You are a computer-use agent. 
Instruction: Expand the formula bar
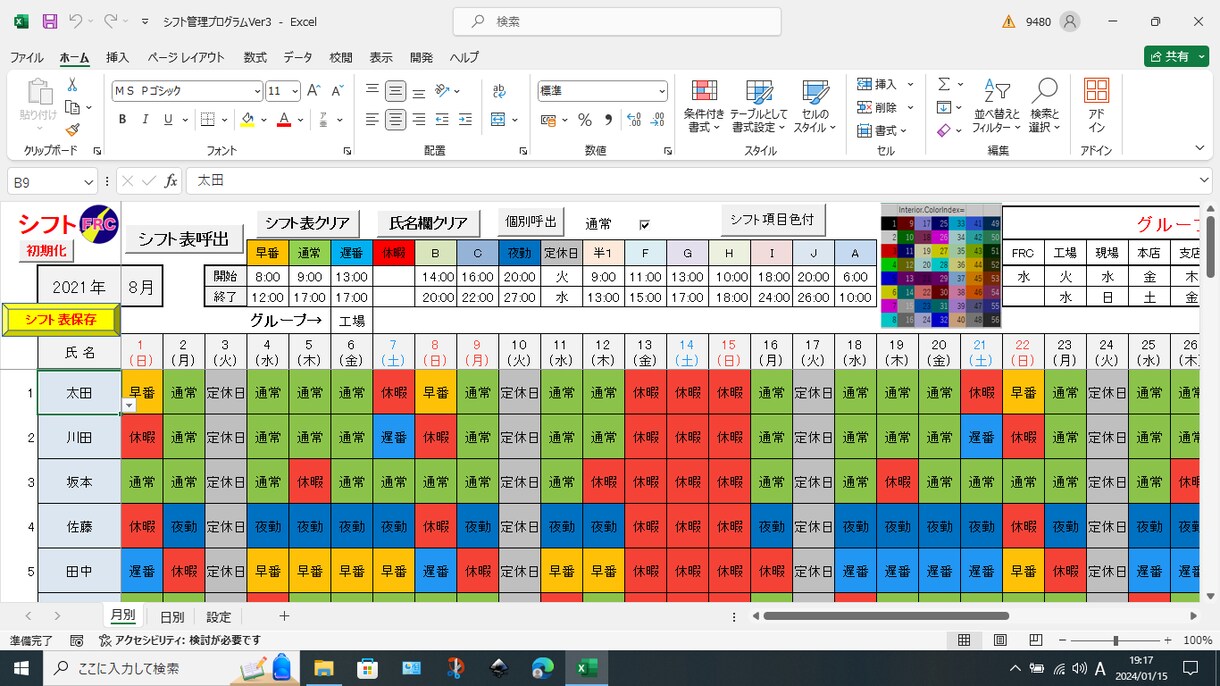click(x=1204, y=180)
